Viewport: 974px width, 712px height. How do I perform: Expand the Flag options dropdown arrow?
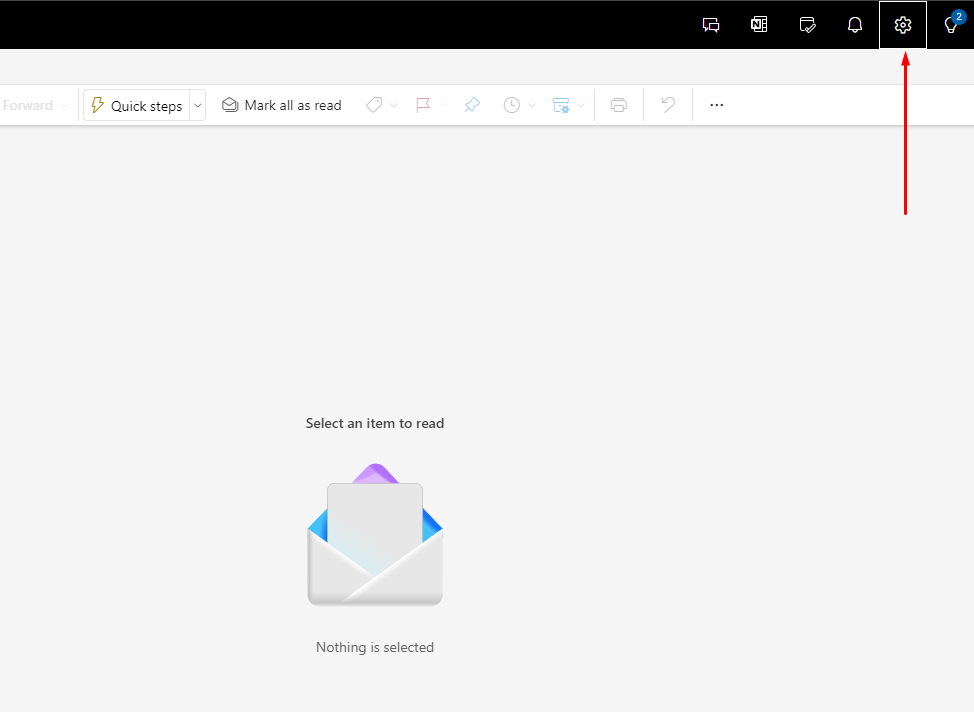tap(444, 105)
